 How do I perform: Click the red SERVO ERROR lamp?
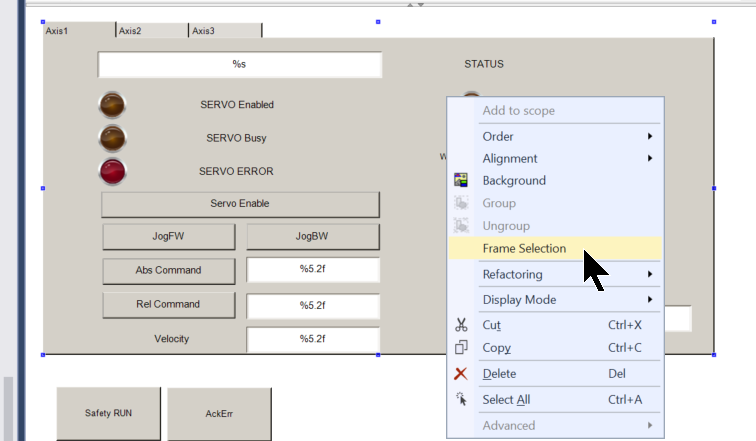click(112, 172)
